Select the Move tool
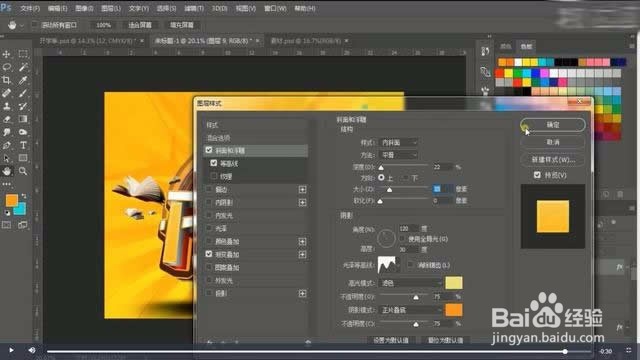Screen dimensions: 640x360 [x=7, y=54]
